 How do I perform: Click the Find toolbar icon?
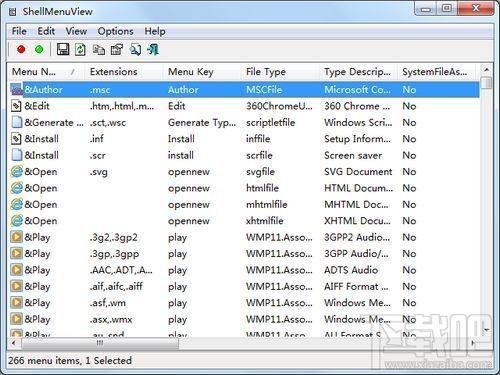pos(135,50)
